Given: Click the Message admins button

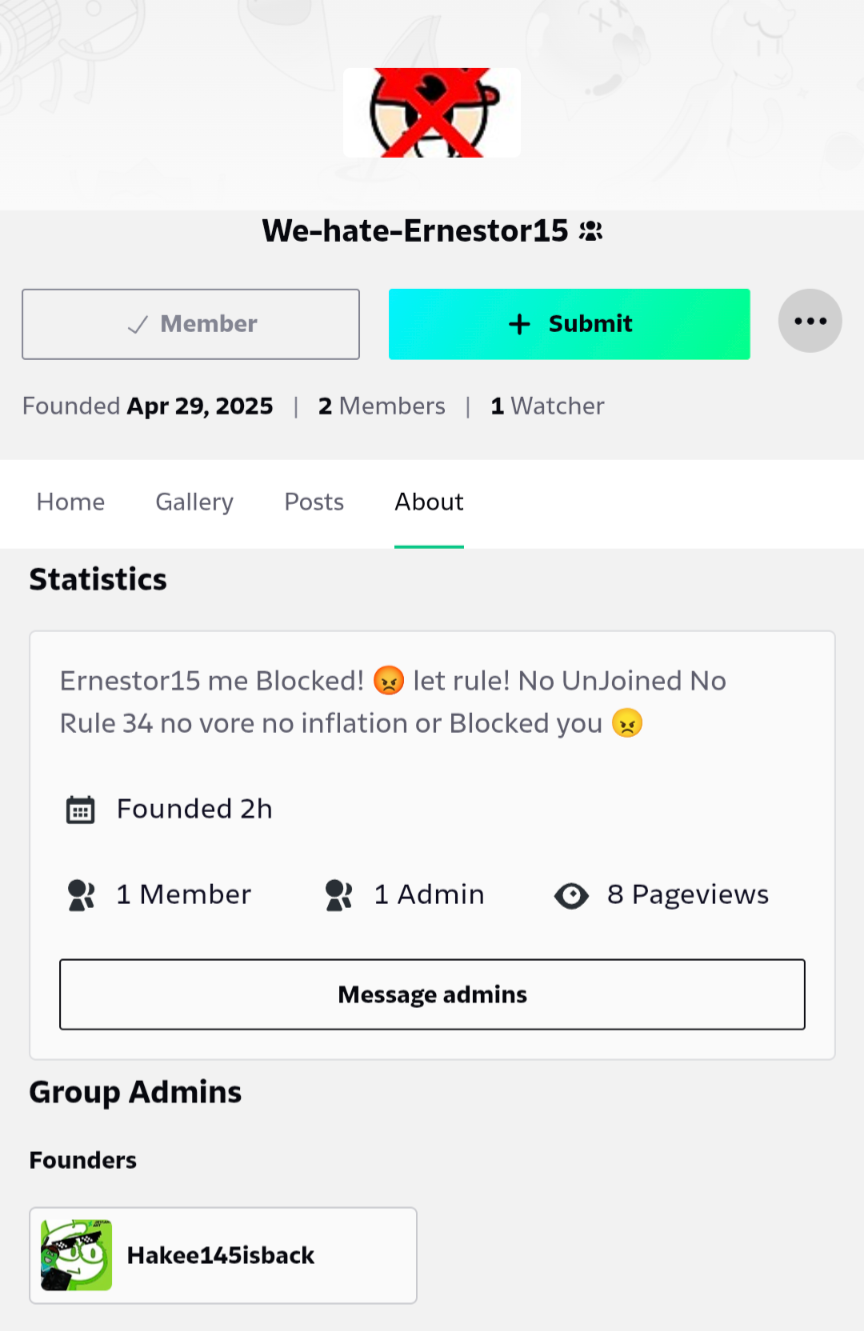Looking at the screenshot, I should pyautogui.click(x=432, y=994).
